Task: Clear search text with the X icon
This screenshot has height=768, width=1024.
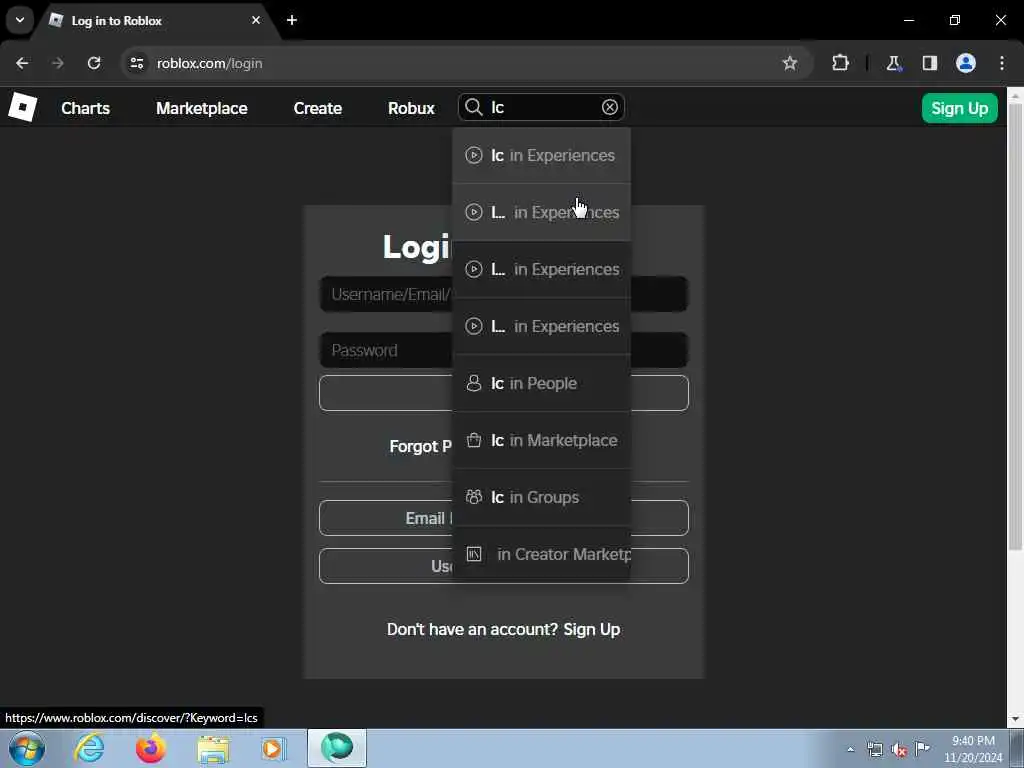Action: pyautogui.click(x=609, y=107)
